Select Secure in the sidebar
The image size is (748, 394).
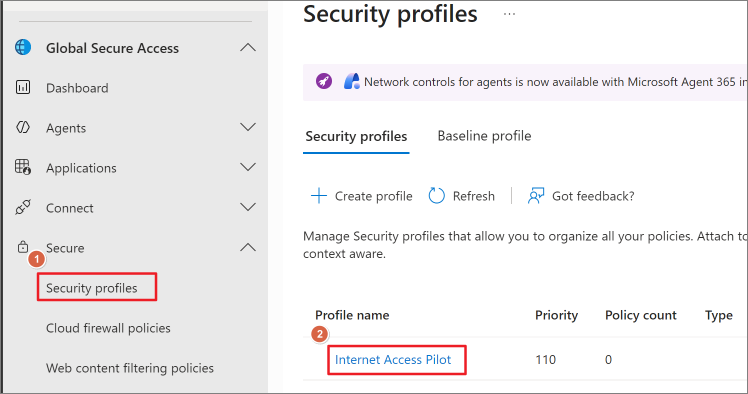(x=65, y=248)
